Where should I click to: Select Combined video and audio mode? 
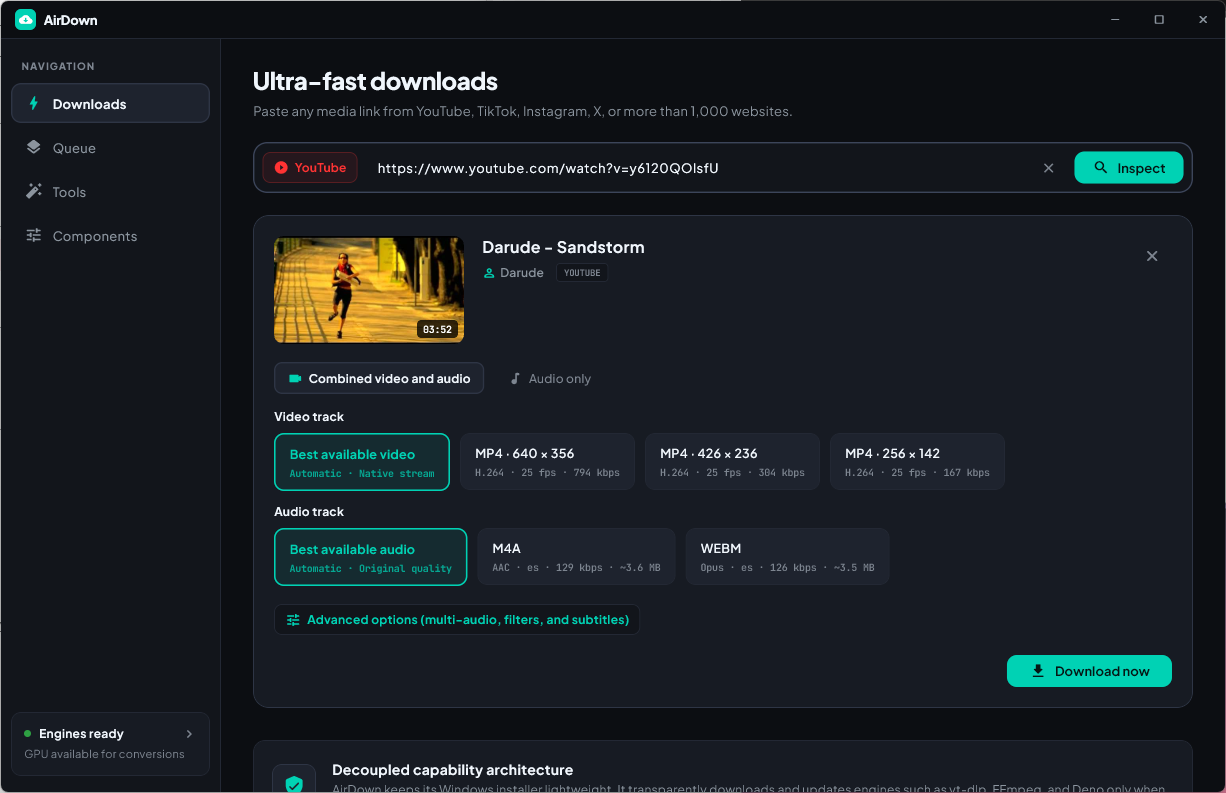[x=379, y=378]
